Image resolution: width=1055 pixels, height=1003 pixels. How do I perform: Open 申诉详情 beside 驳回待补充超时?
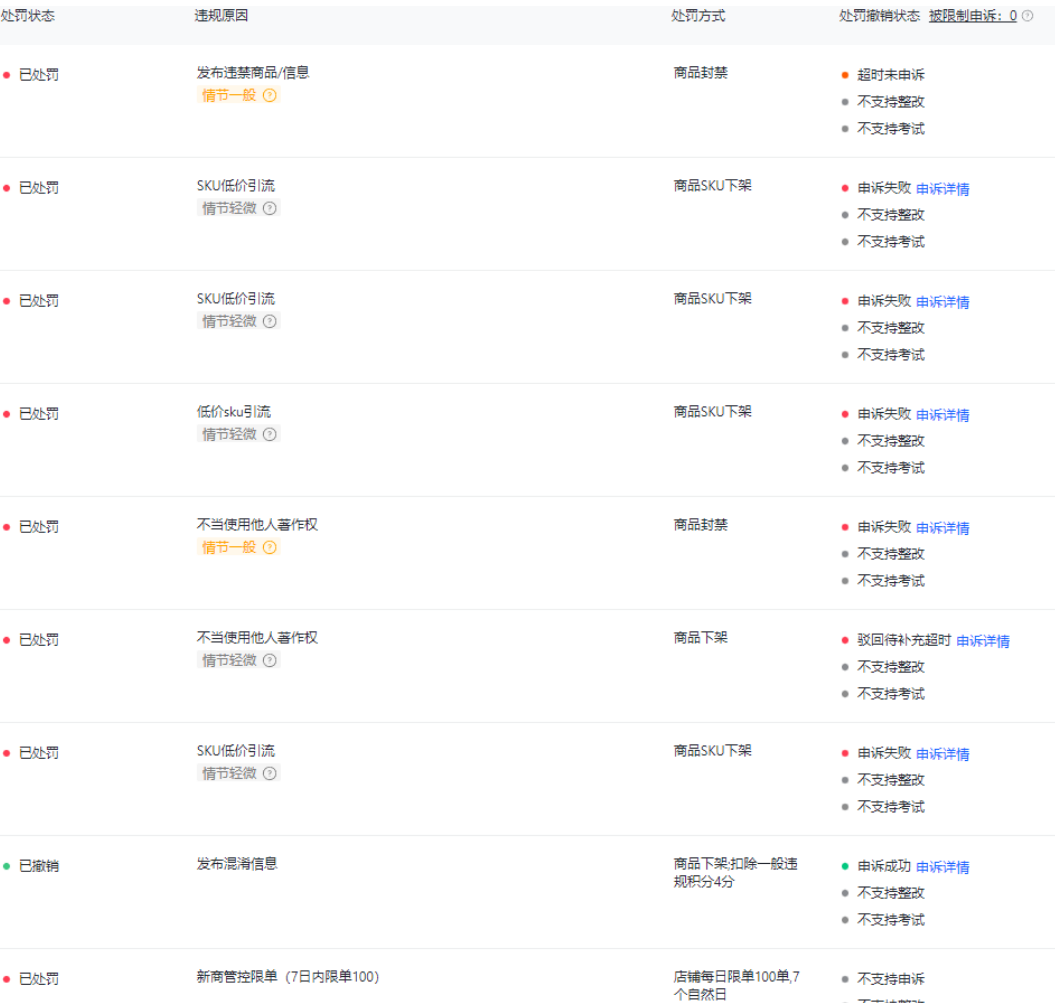pyautogui.click(x=983, y=641)
